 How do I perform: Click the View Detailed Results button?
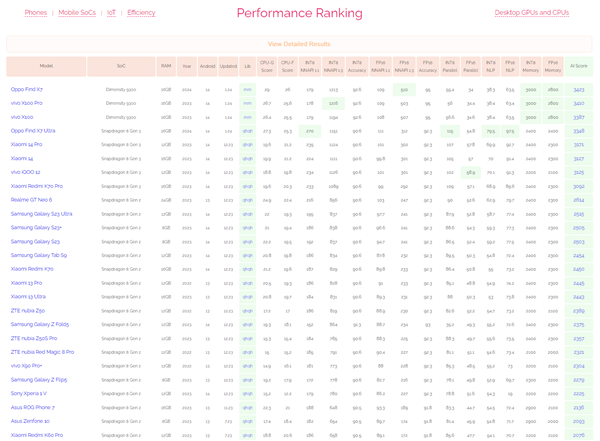click(x=299, y=44)
